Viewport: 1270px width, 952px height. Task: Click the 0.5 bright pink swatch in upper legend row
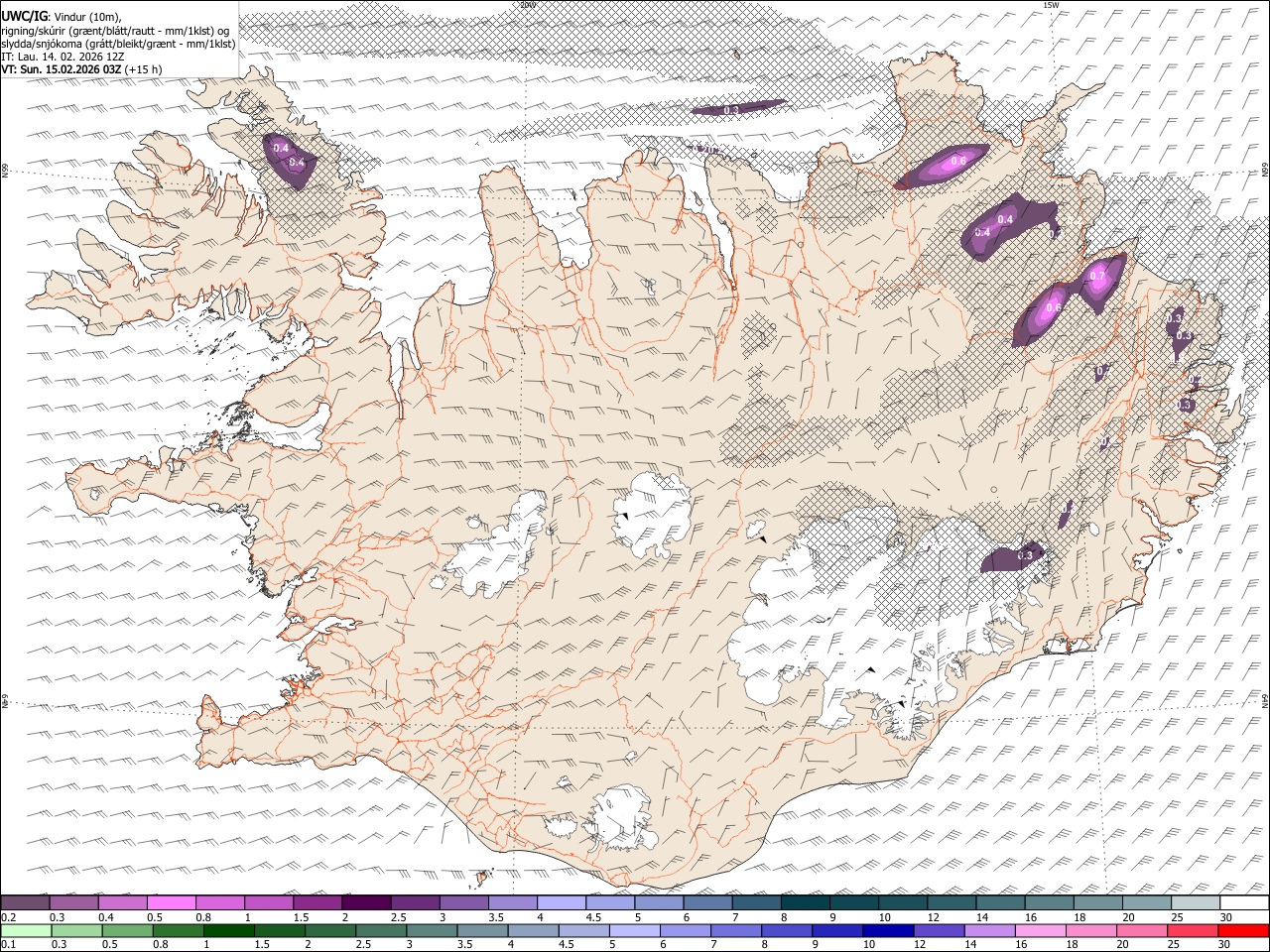point(171,902)
